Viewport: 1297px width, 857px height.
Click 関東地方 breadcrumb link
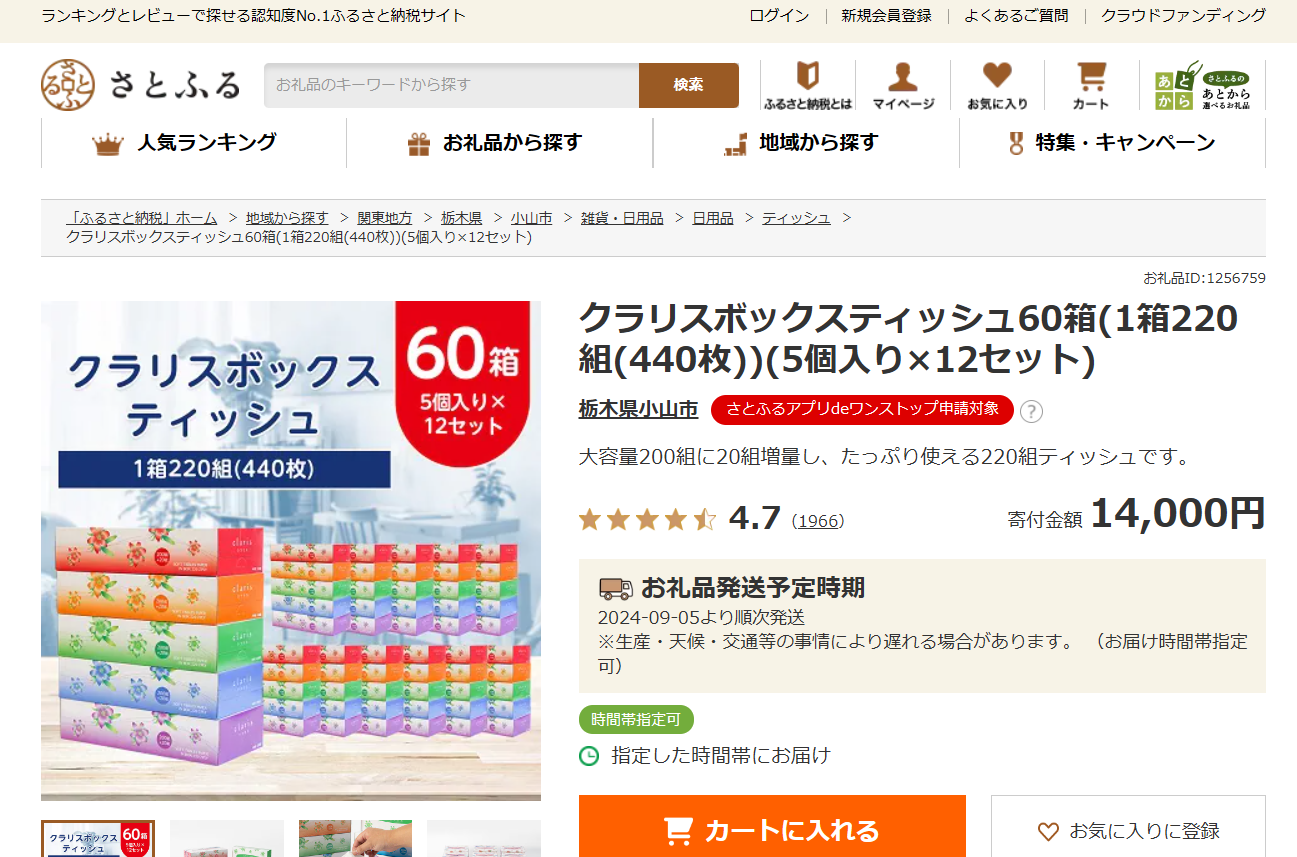click(385, 218)
